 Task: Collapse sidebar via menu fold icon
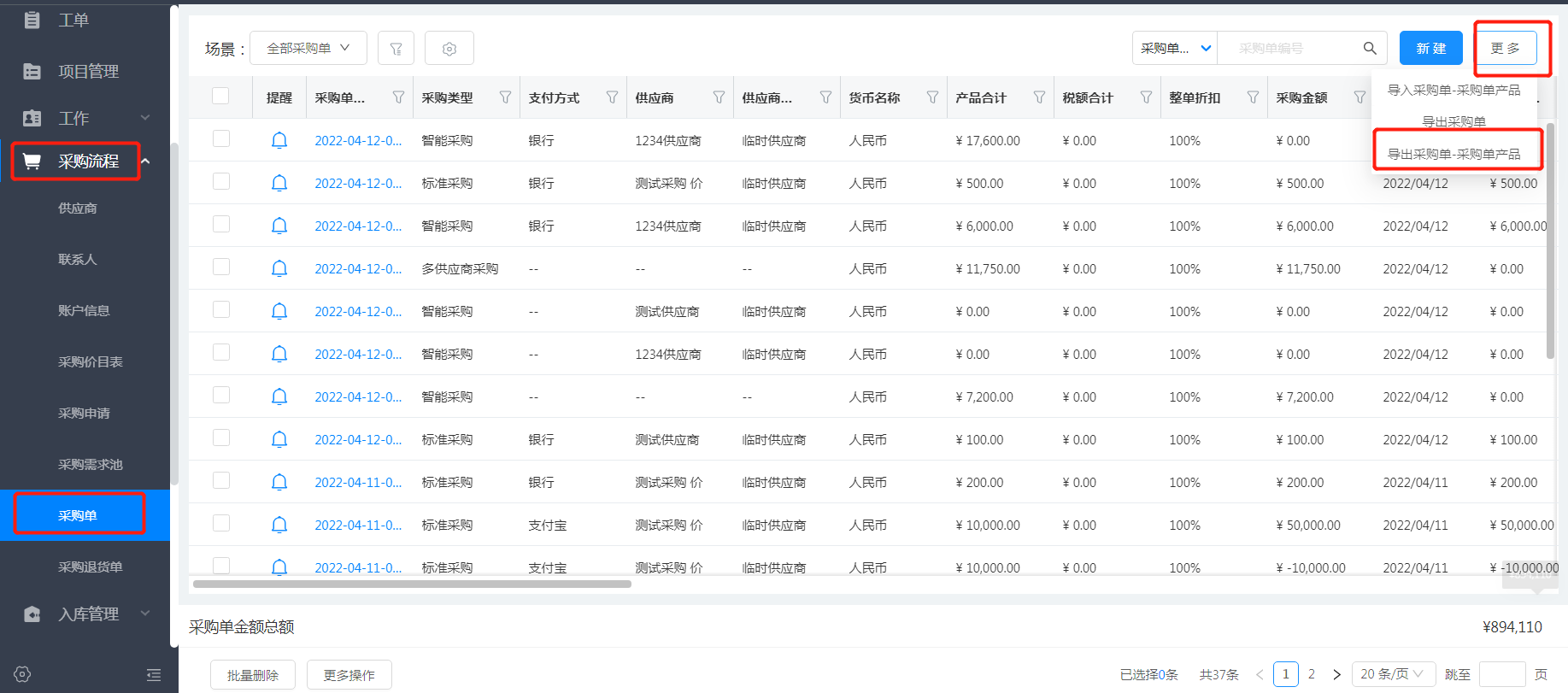(154, 675)
